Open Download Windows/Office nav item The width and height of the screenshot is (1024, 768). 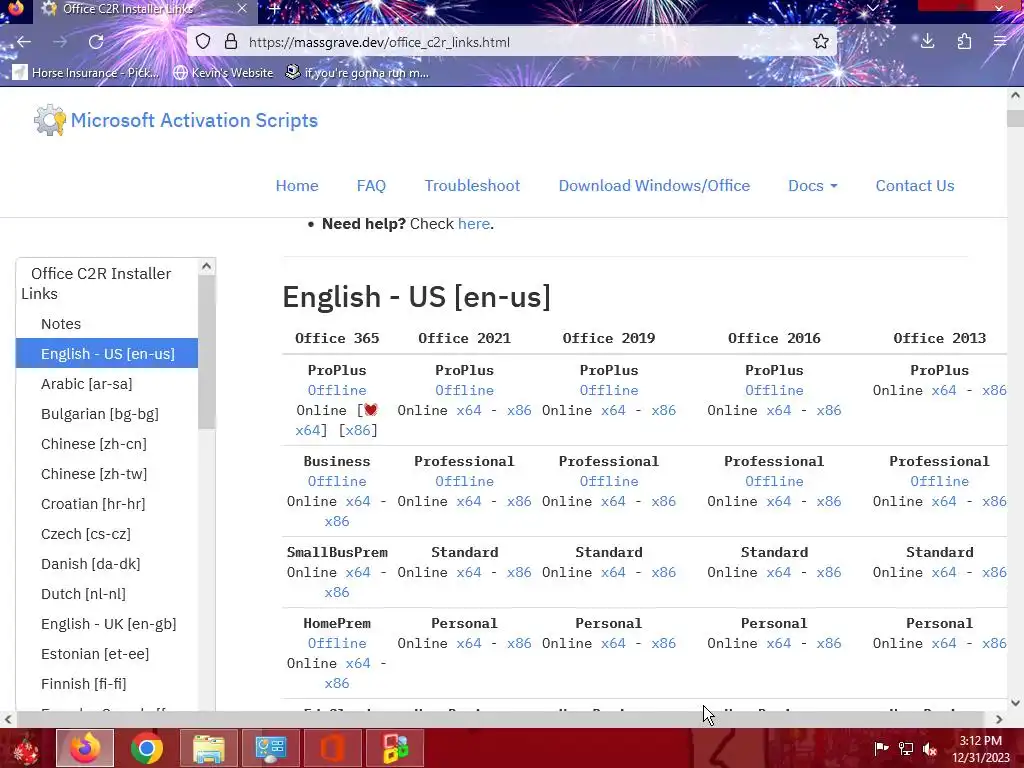point(654,185)
